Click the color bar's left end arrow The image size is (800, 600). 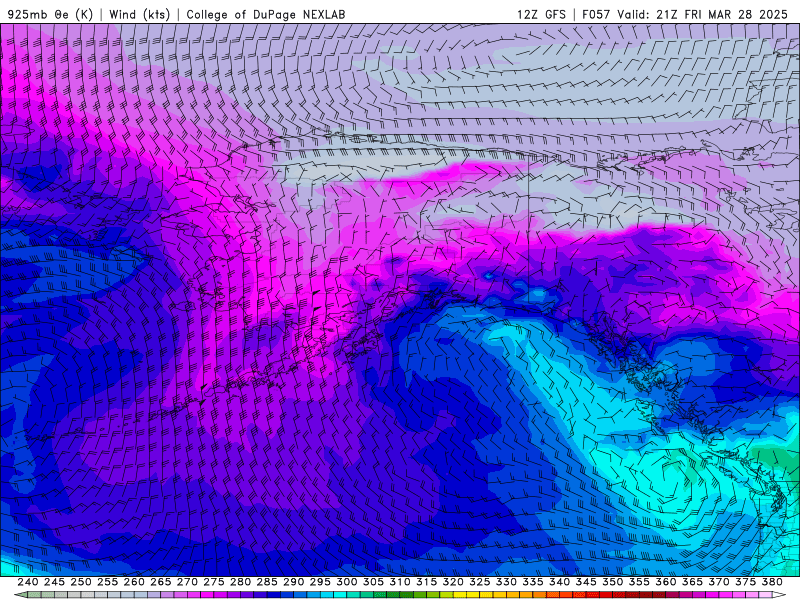tap(20, 595)
